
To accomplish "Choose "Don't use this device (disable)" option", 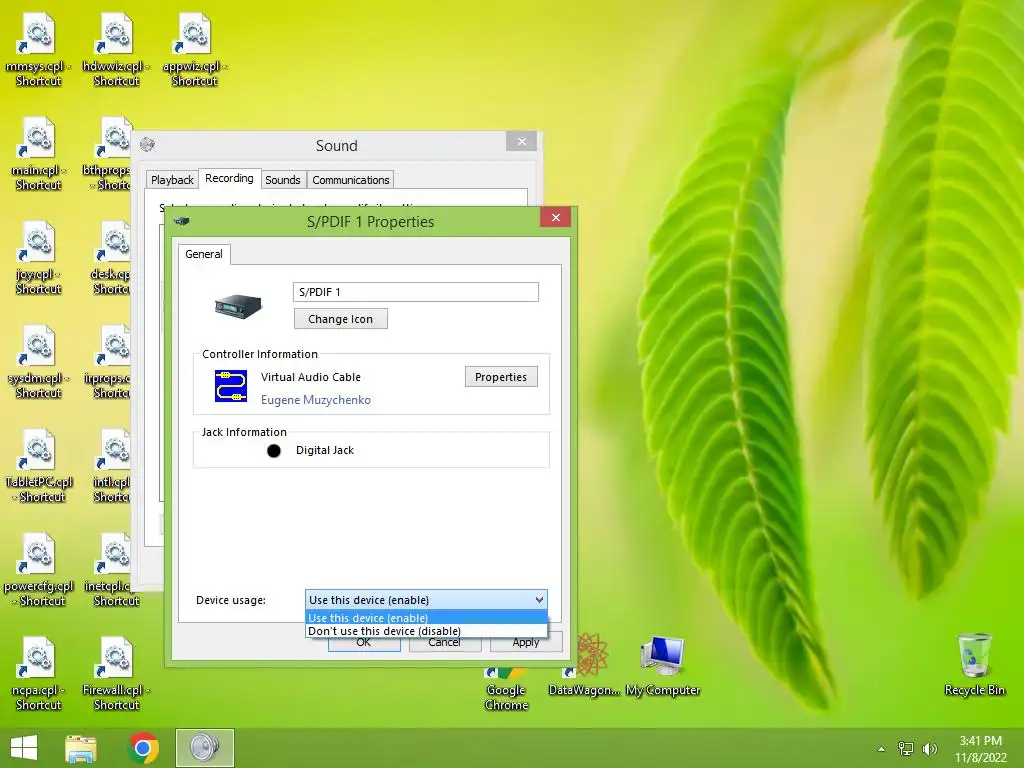I will [426, 631].
